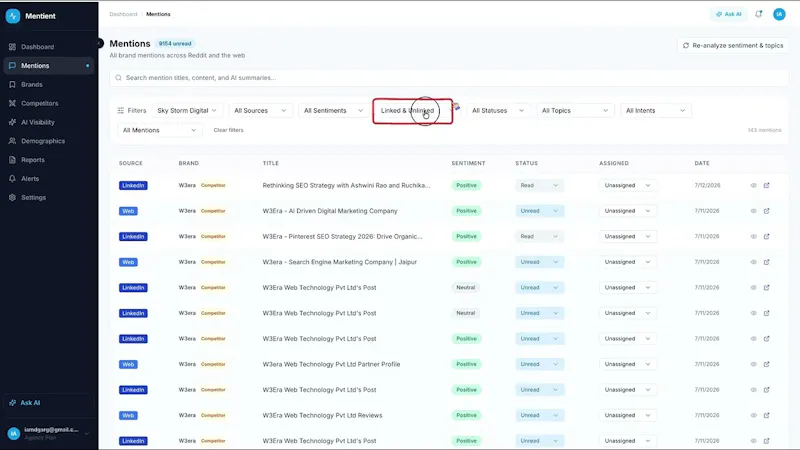This screenshot has width=800, height=450.
Task: Focus the search mention titles field
Action: coord(449,78)
